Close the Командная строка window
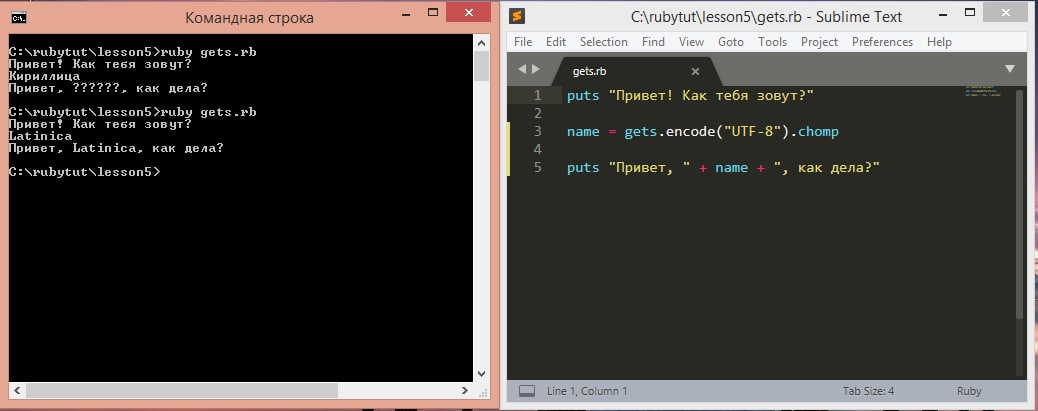This screenshot has height=411, width=1038. click(469, 11)
